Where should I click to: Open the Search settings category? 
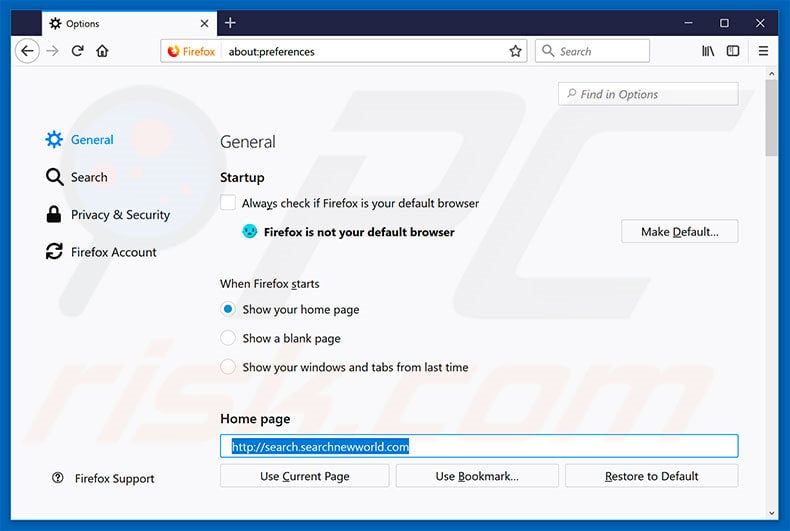88,177
